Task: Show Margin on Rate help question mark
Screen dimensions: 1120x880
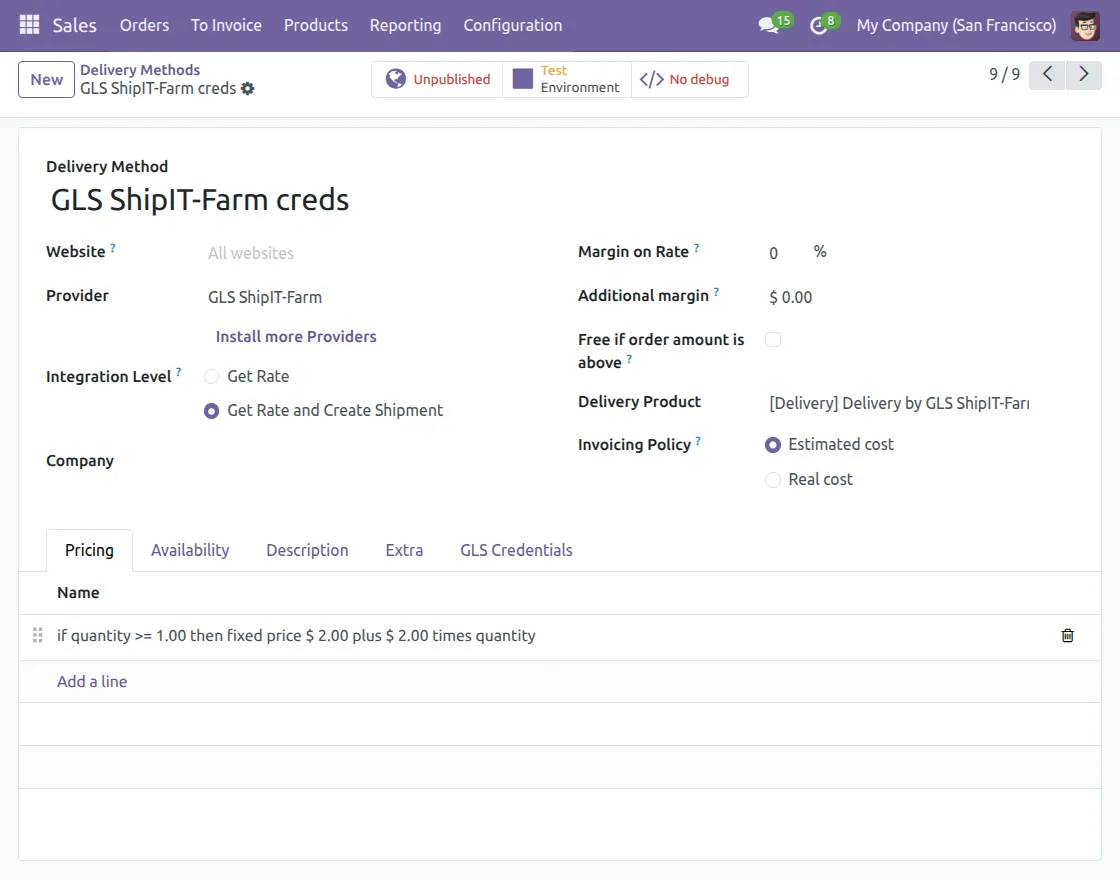Action: 696,248
